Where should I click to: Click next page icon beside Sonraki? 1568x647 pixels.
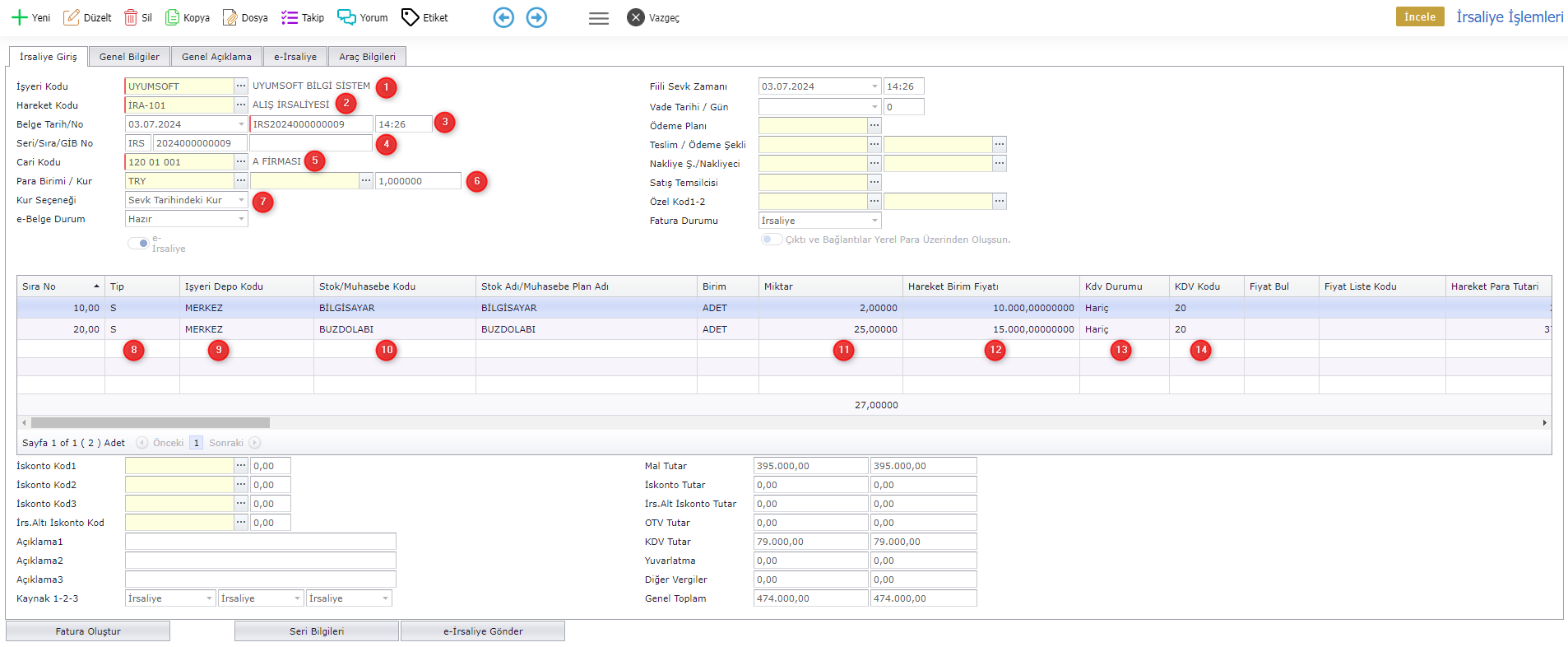[255, 443]
